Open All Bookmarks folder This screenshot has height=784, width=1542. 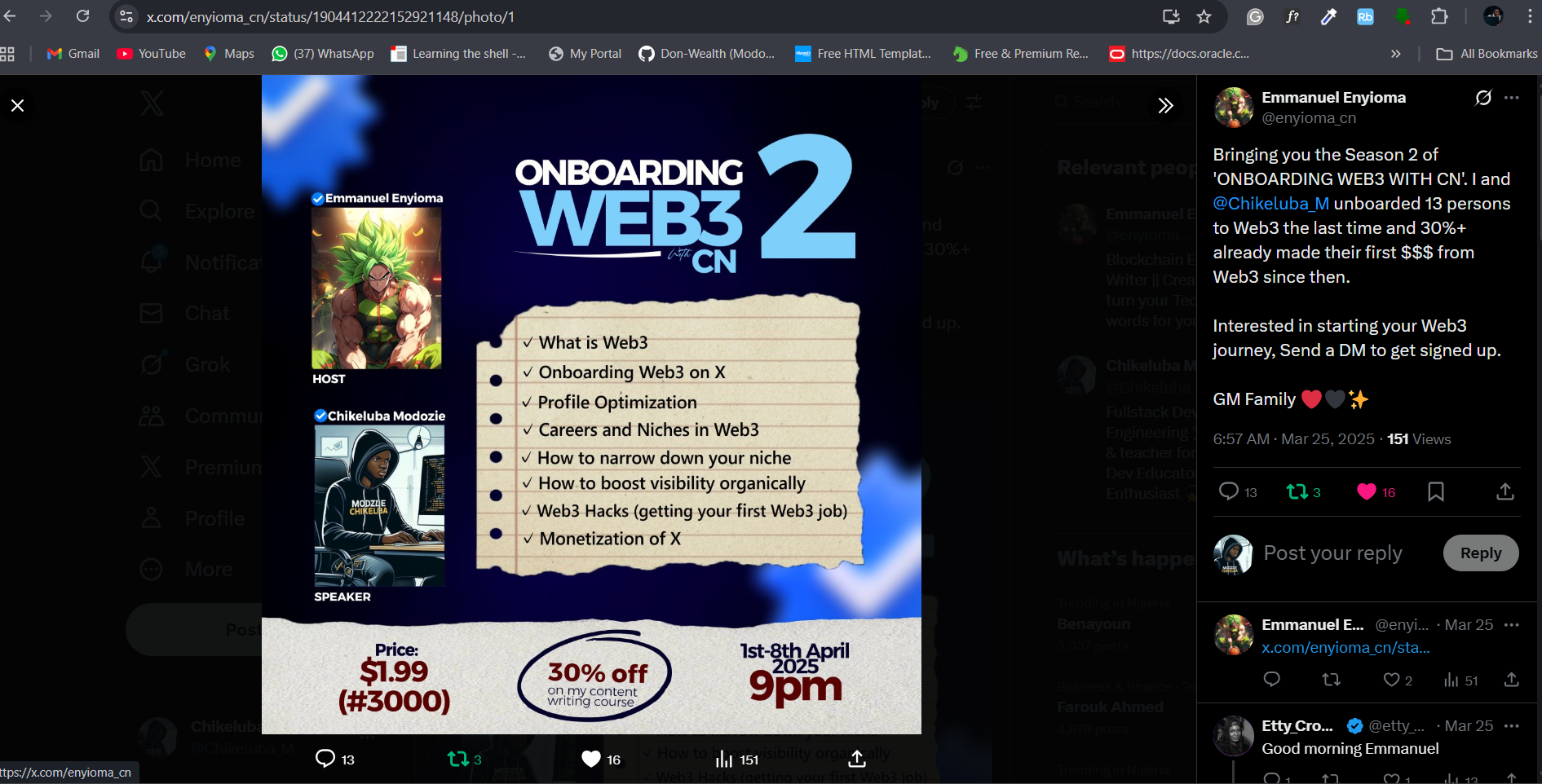click(1487, 54)
